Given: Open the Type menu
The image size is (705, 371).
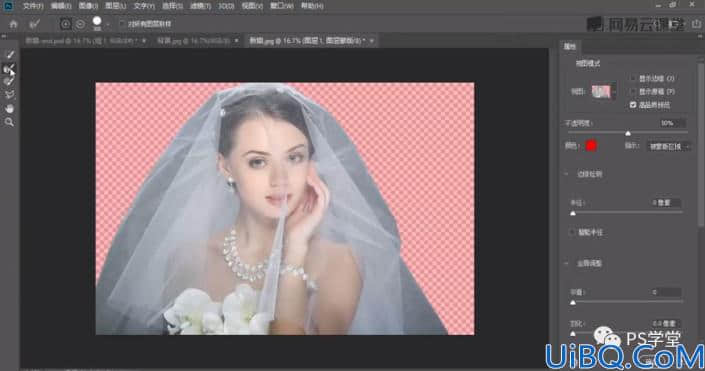Looking at the screenshot, I should pyautogui.click(x=144, y=6).
